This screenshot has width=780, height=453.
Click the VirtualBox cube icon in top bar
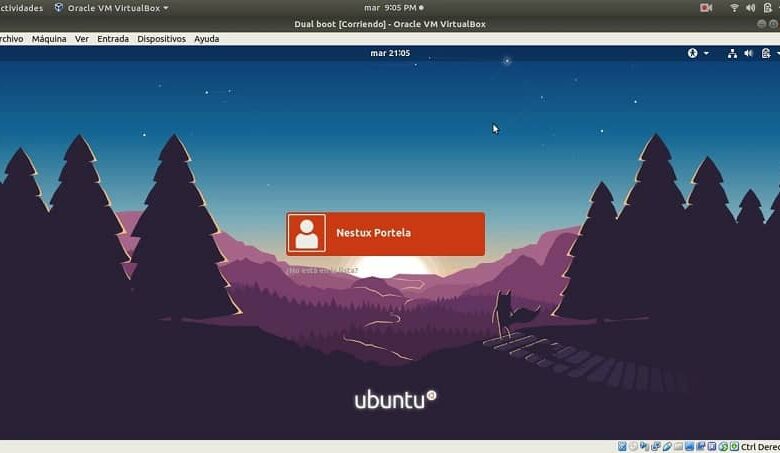pos(59,7)
